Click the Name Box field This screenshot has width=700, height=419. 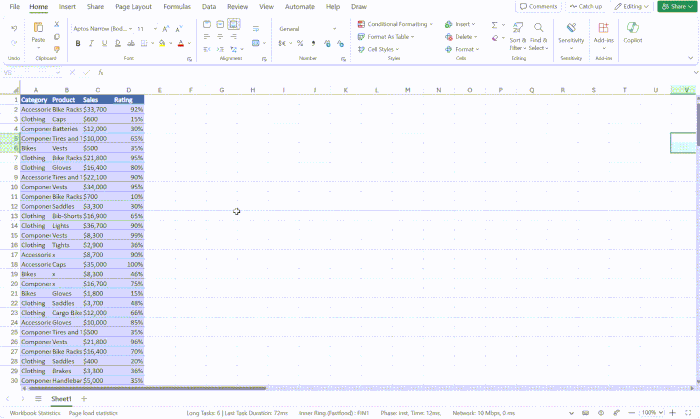coord(31,72)
